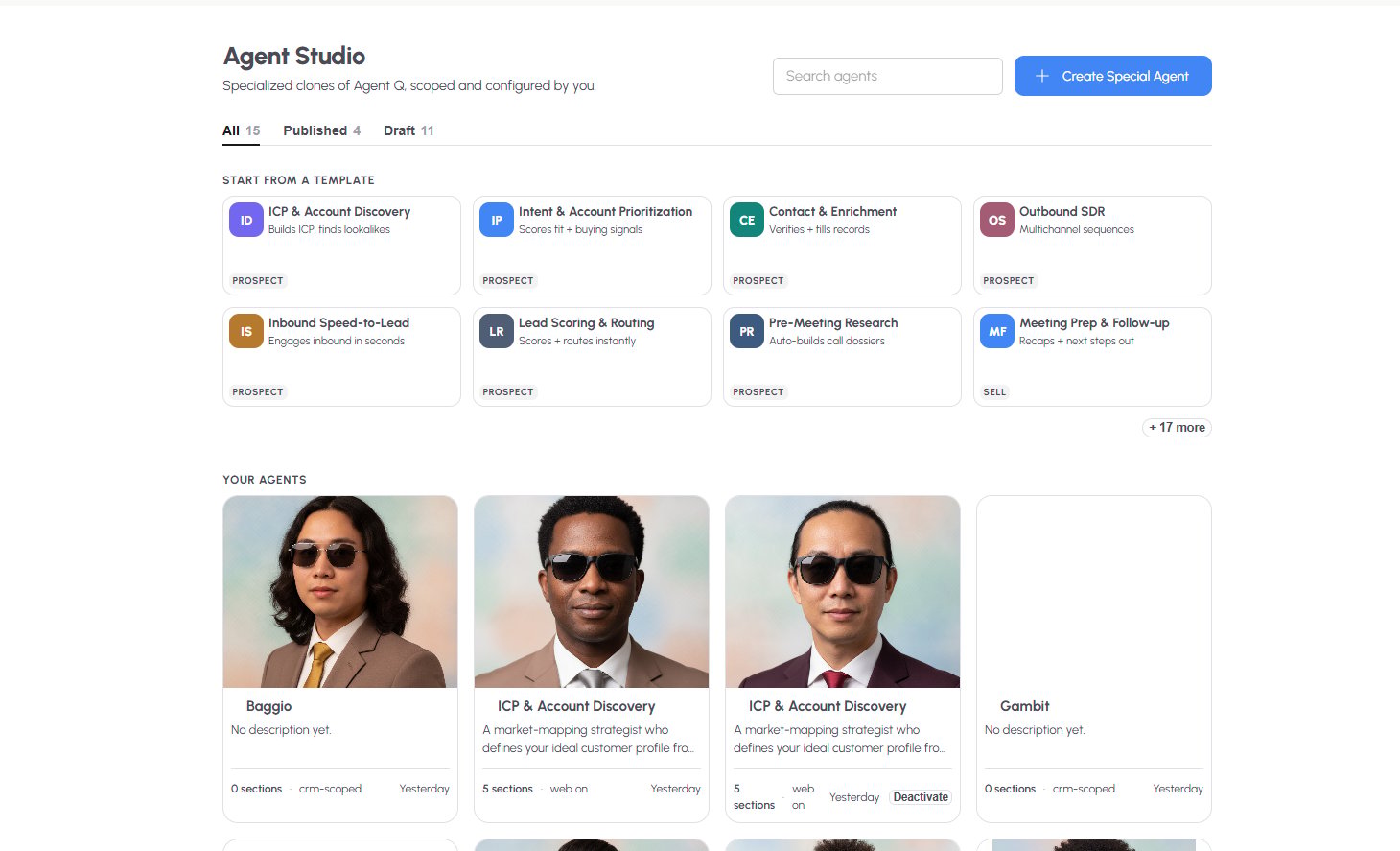This screenshot has width=1400, height=851.
Task: Click the IP icon for Intent & Account Prioritization
Action: pos(497,220)
